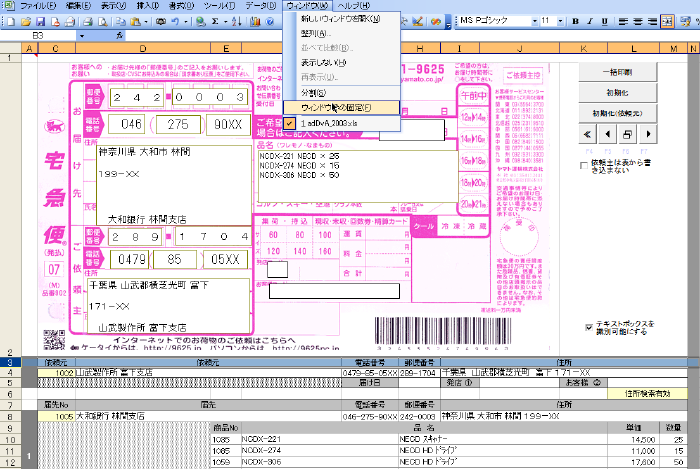Click the double-left arrow first record button

click(x=588, y=134)
